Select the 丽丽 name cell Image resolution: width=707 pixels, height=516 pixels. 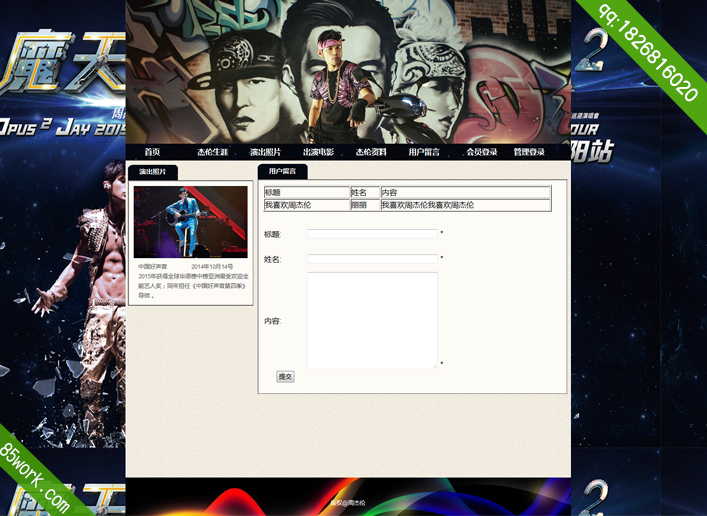click(x=365, y=205)
